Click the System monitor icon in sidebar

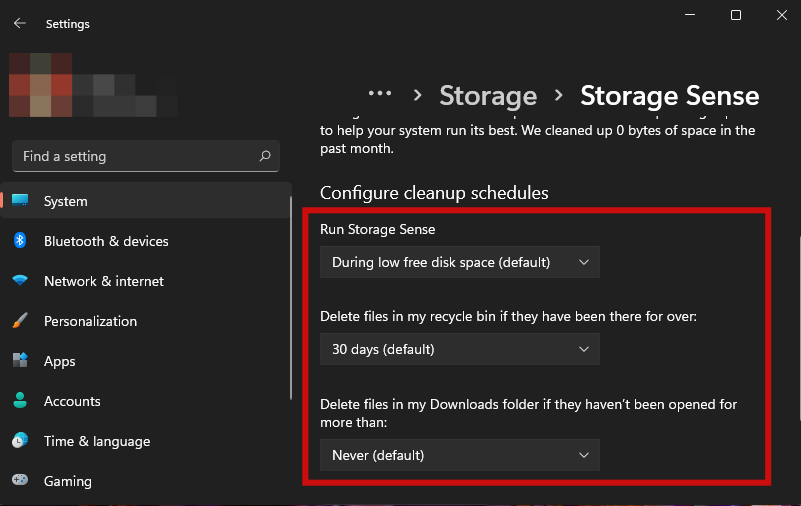(20, 201)
